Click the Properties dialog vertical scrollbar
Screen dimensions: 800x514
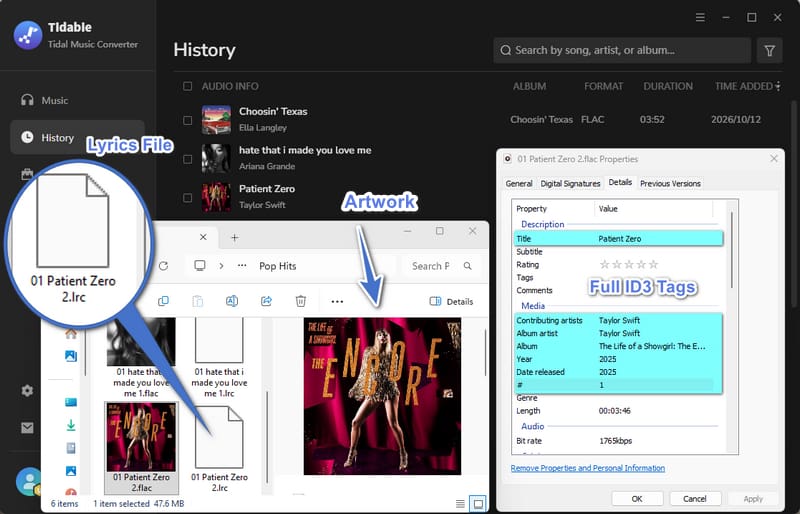pos(732,250)
